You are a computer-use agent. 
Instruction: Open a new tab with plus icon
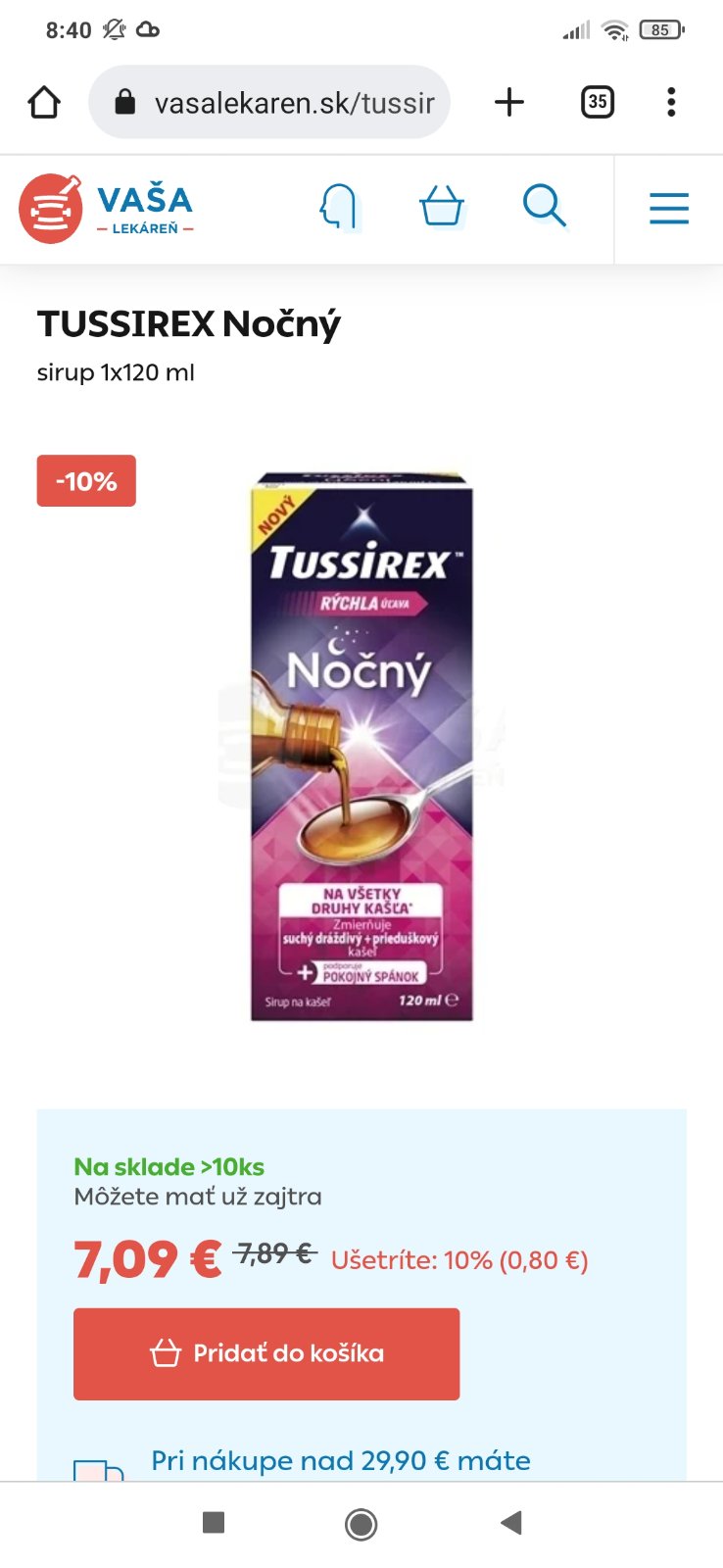tap(509, 102)
